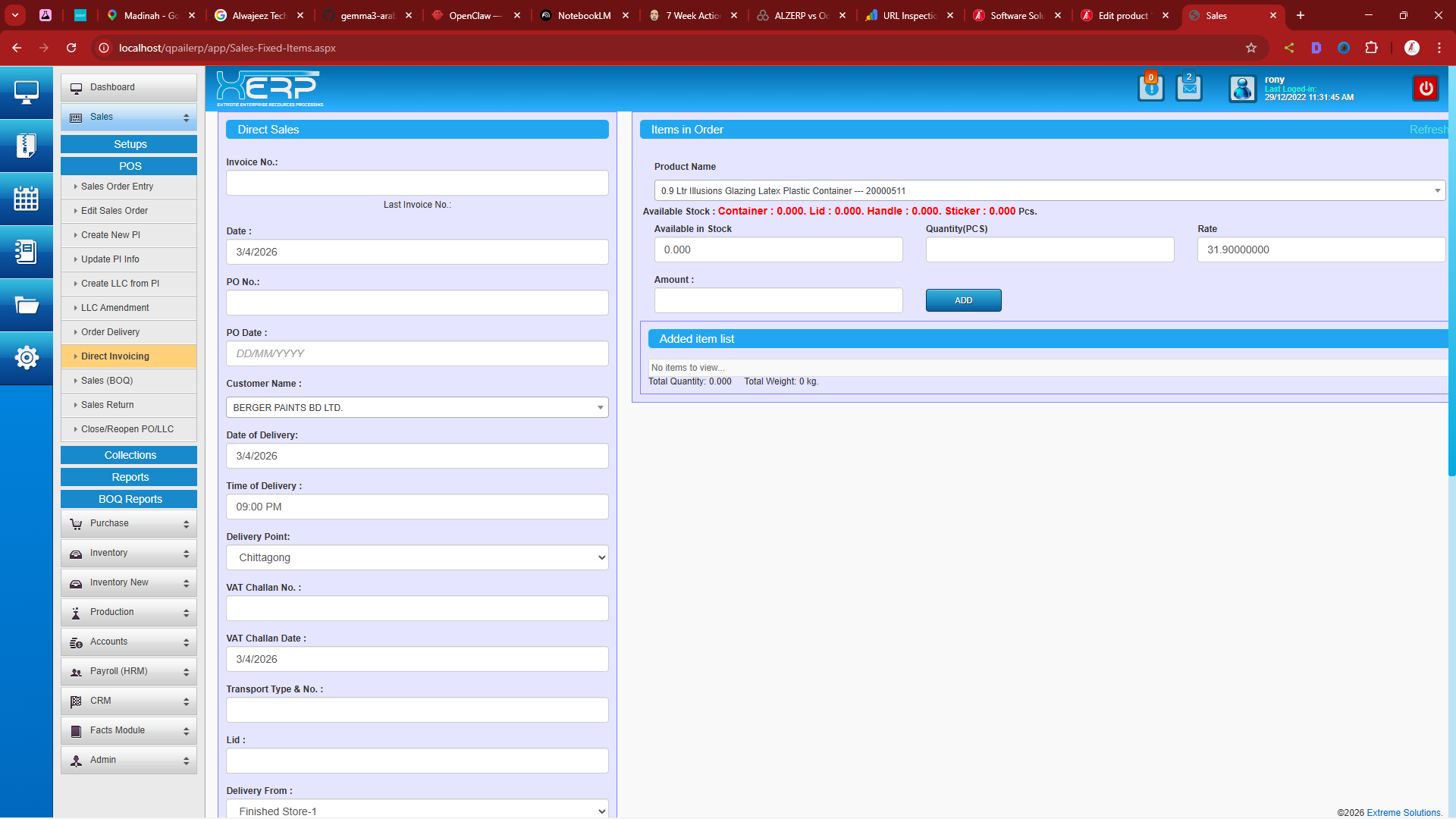Switch to the NotebookLM browser tab
1456x819 pixels.
[584, 15]
